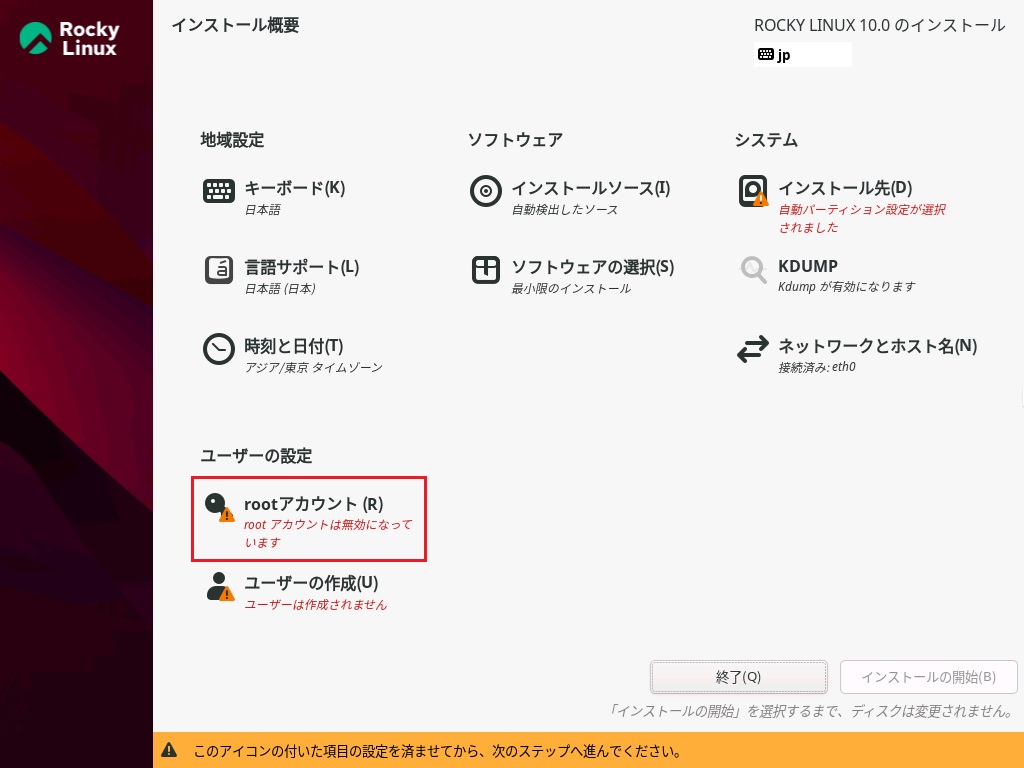Click the Rocky Linux logo
Image resolution: width=1024 pixels, height=768 pixels.
(x=70, y=39)
